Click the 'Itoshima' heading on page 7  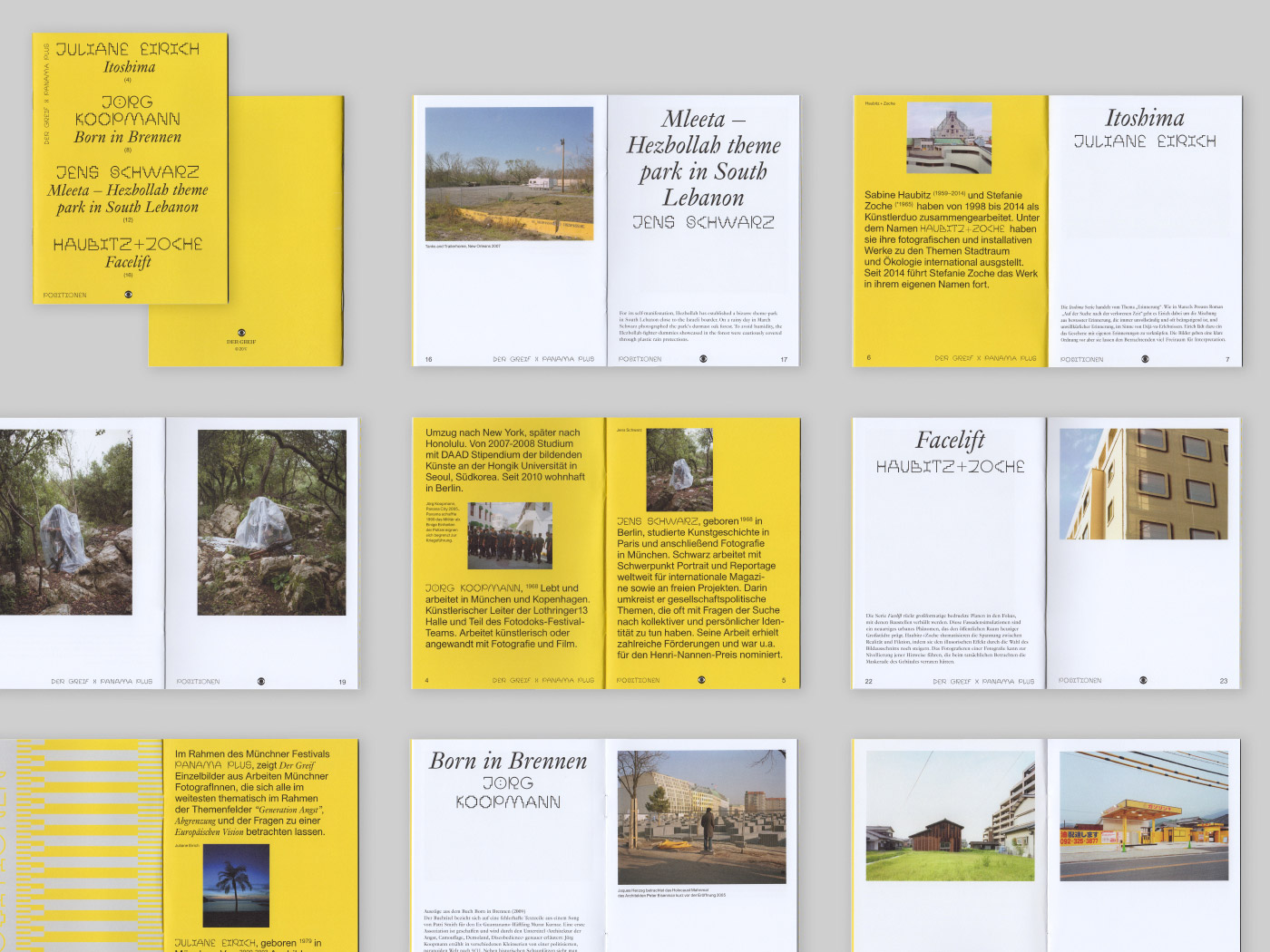coord(1145,118)
